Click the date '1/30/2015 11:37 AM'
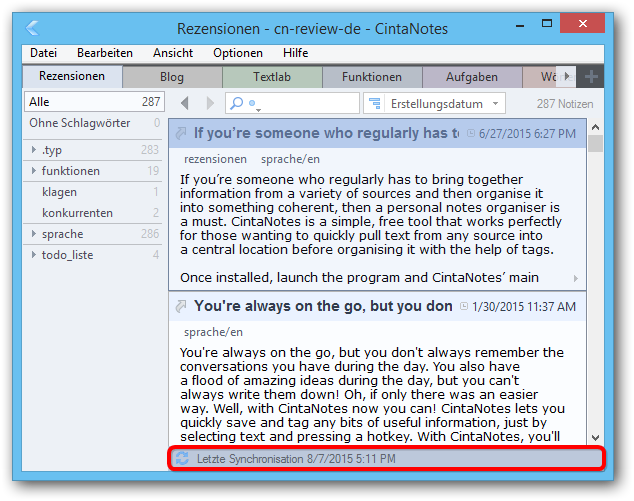634x501 pixels. (524, 307)
